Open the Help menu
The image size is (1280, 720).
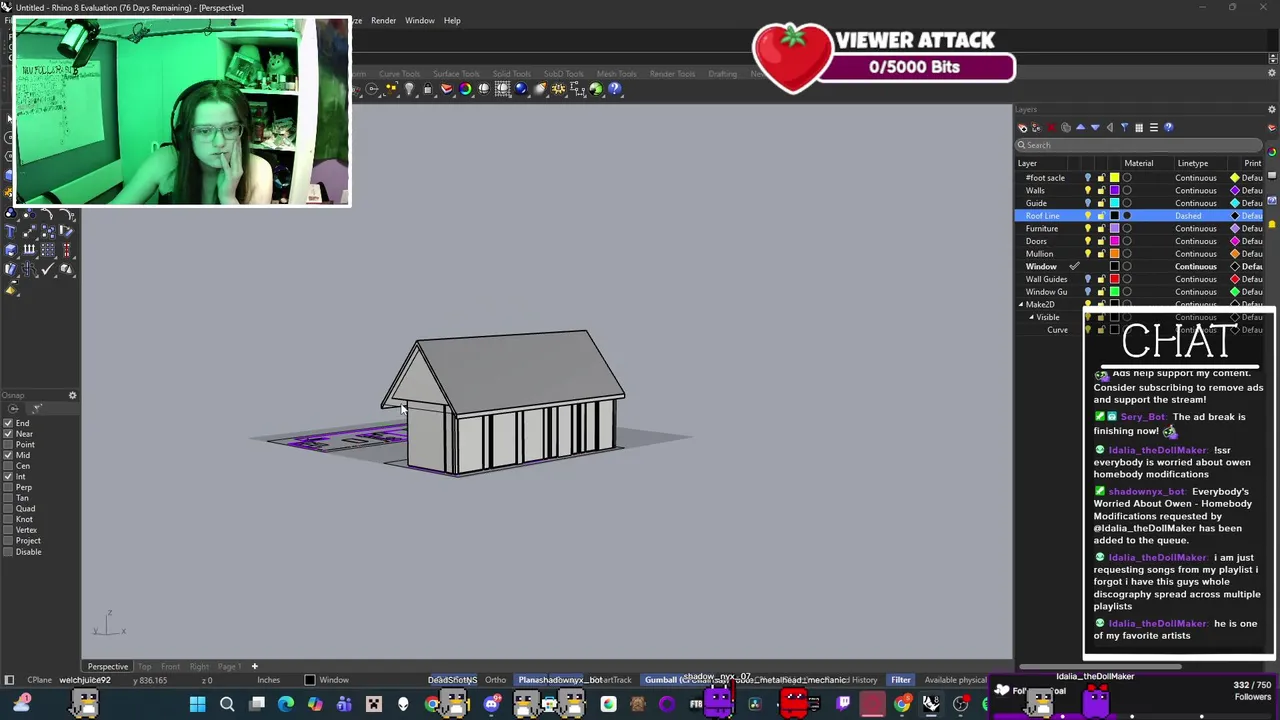452,20
